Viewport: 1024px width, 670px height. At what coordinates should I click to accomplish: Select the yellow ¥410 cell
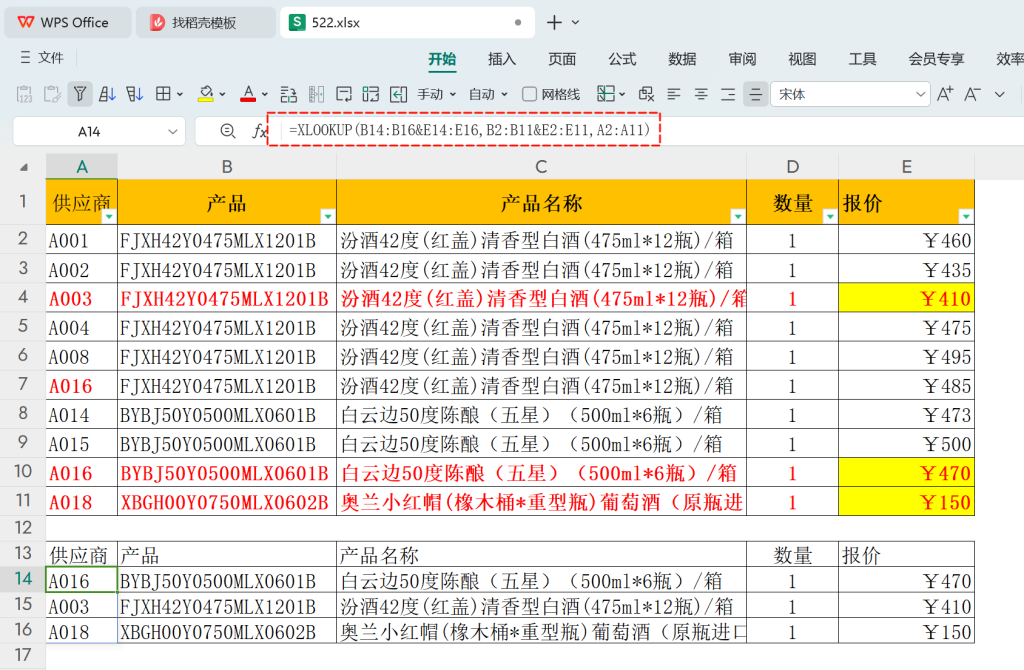906,298
